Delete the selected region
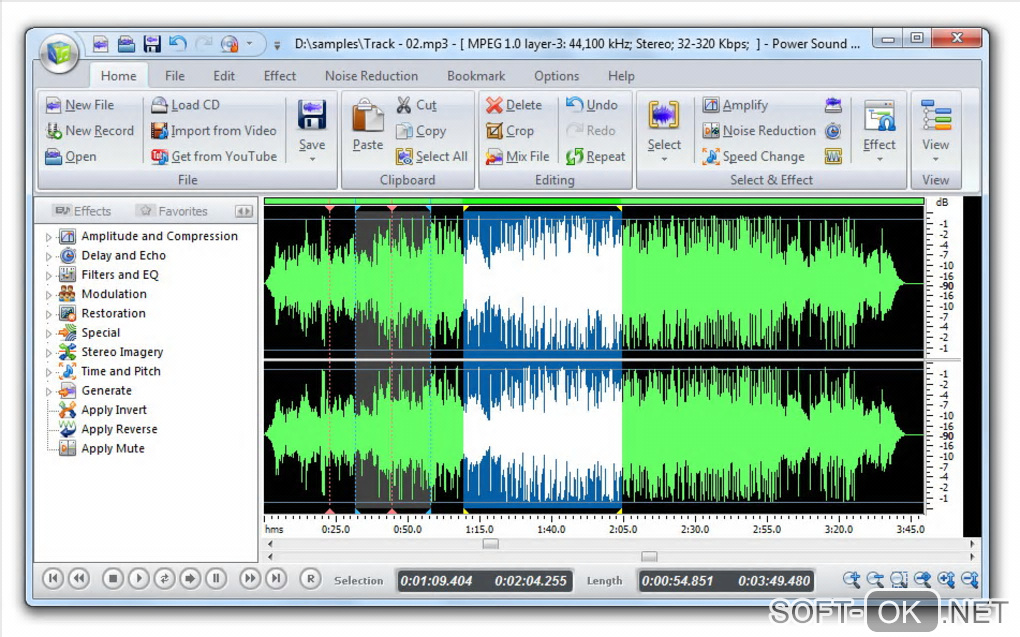This screenshot has height=637, width=1020. tap(514, 105)
